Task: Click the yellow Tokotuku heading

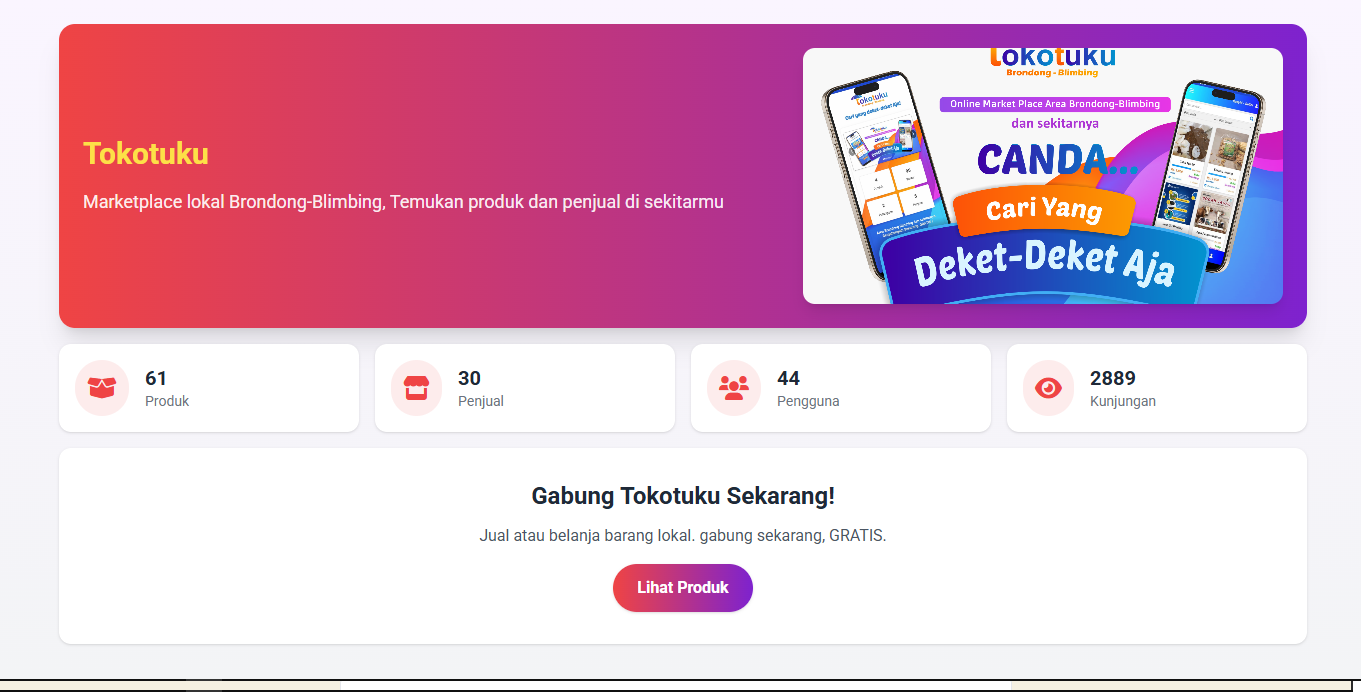Action: (x=146, y=153)
